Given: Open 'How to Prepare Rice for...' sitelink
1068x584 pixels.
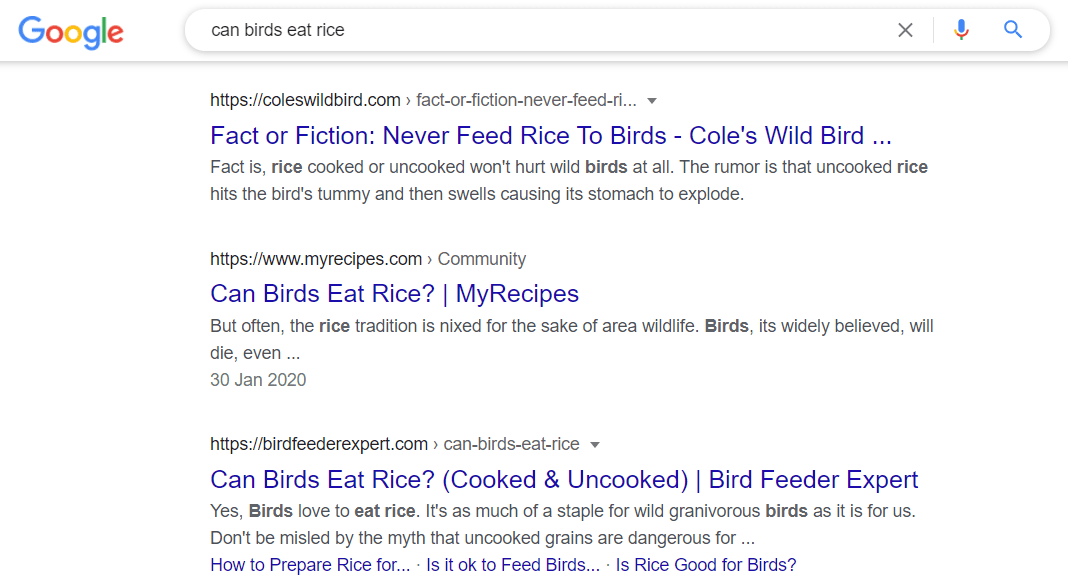Looking at the screenshot, I should click(310, 565).
